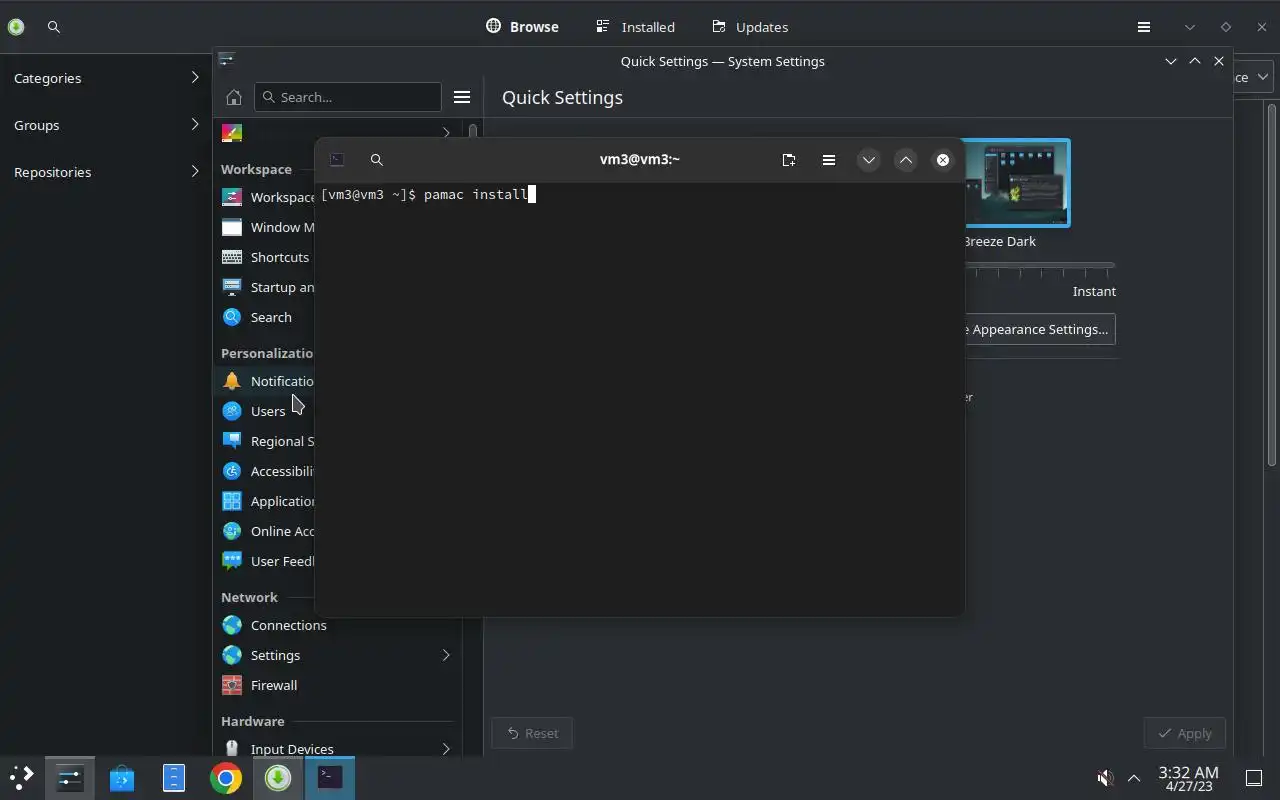Click More Appearance Settings button

point(1039,329)
